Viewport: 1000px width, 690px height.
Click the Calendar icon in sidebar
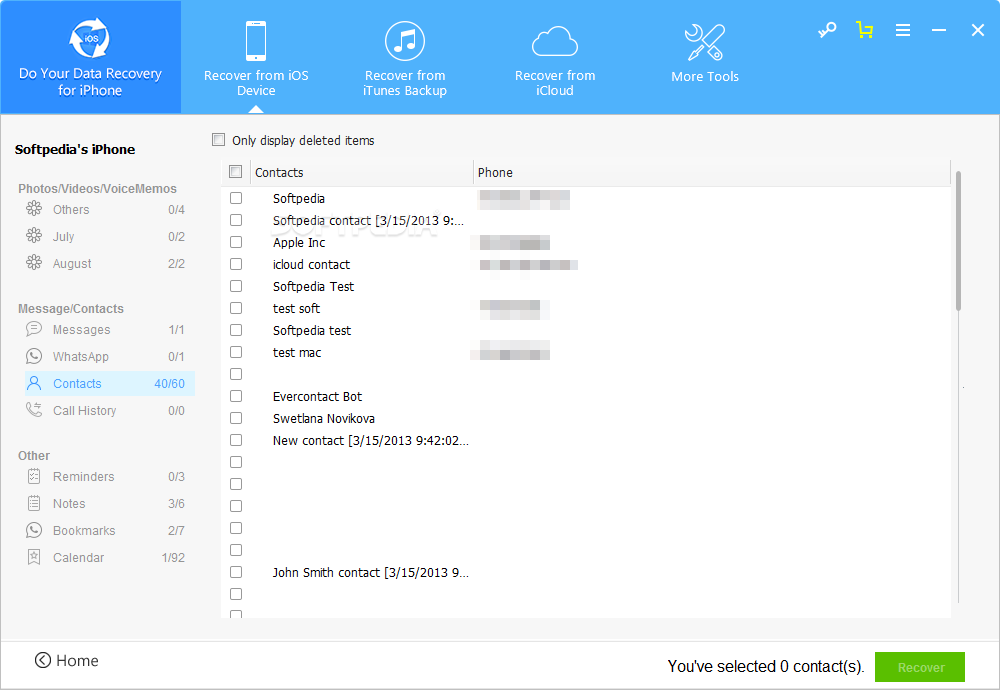tap(34, 557)
